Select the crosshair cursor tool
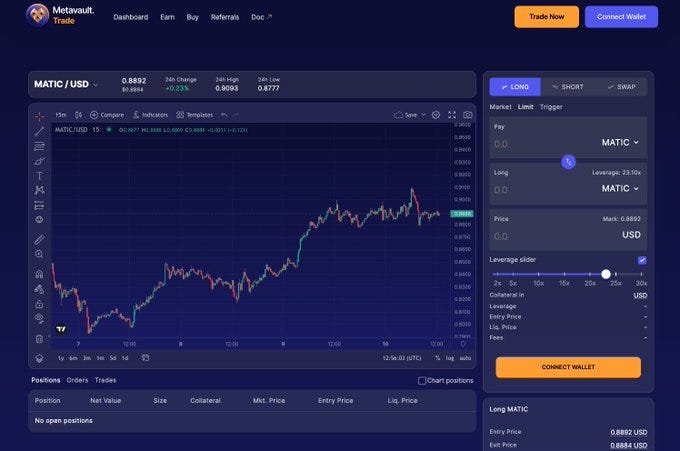The height and width of the screenshot is (451, 680). point(39,116)
